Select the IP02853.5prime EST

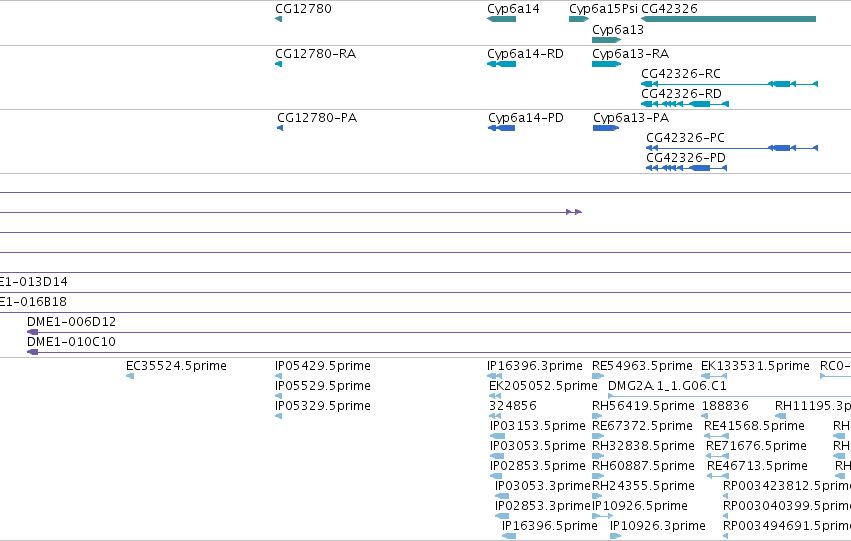(x=497, y=476)
